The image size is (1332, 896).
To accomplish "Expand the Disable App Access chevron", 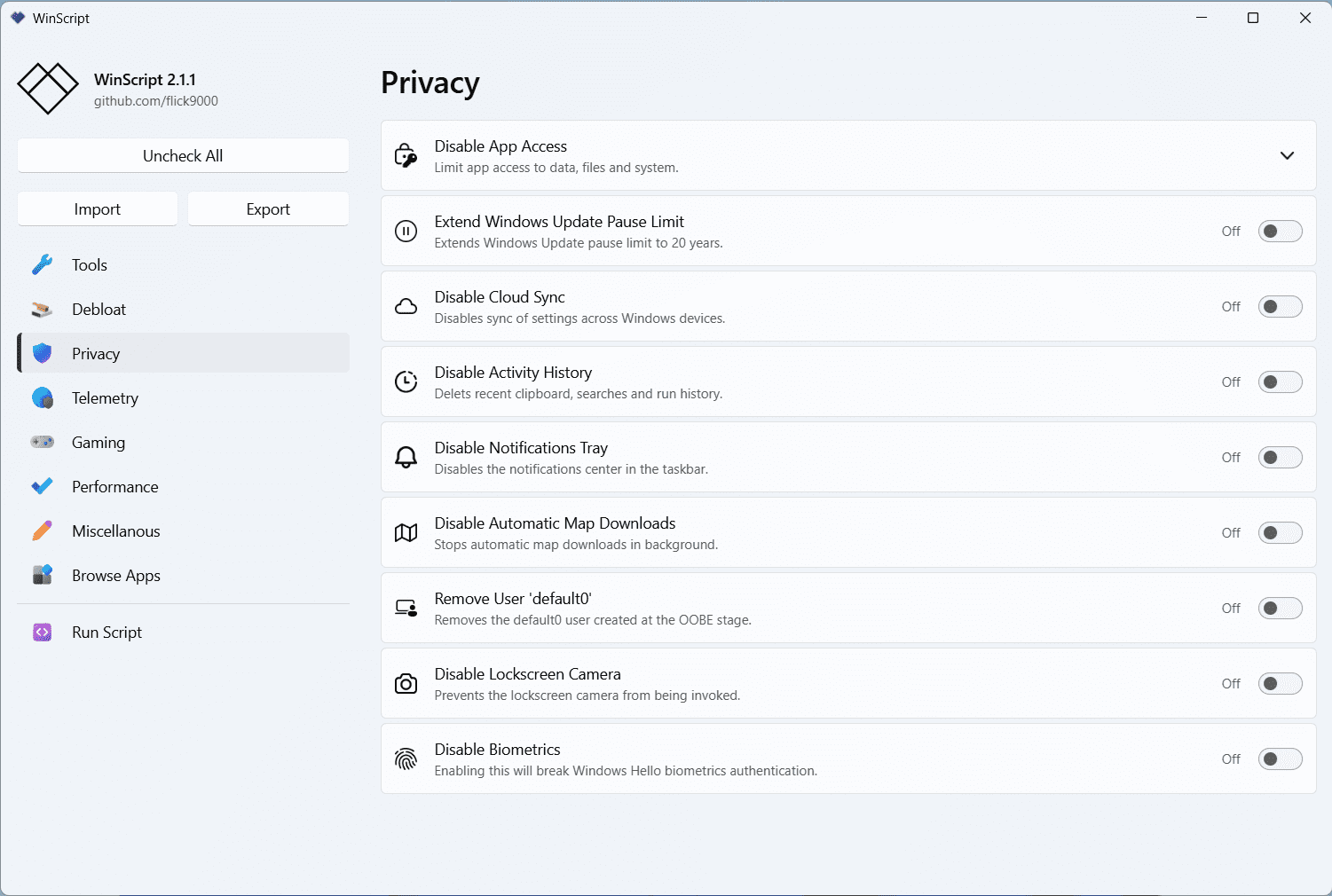I will pos(1287,156).
